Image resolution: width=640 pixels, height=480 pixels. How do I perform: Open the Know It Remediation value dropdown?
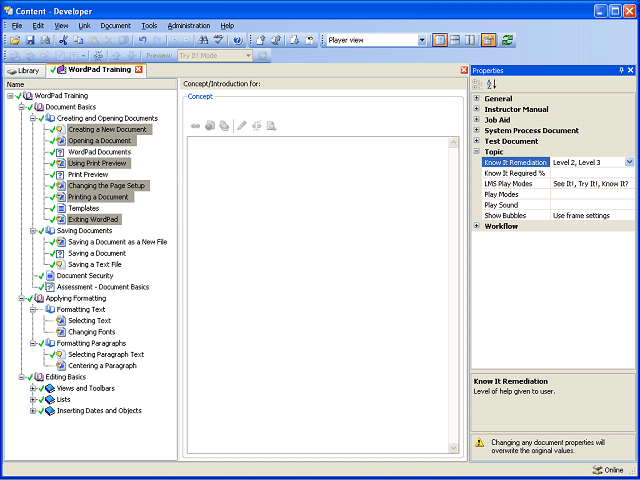tap(629, 162)
